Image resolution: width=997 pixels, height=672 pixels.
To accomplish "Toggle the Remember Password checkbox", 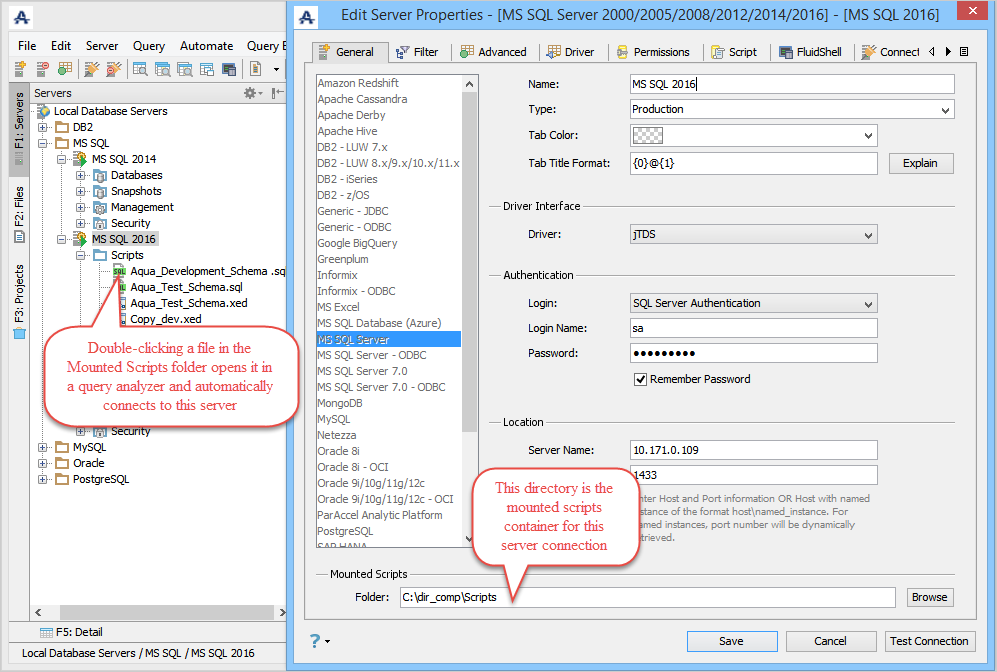I will pos(640,380).
